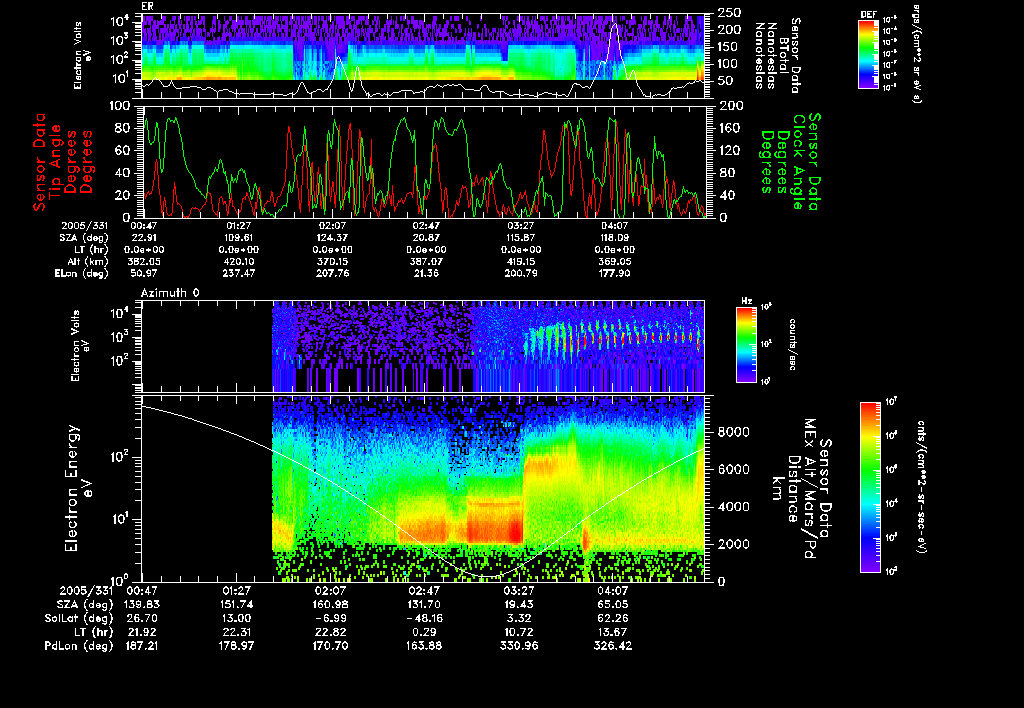Select ELon value 50.97
This screenshot has width=1024, height=708.
(144, 274)
